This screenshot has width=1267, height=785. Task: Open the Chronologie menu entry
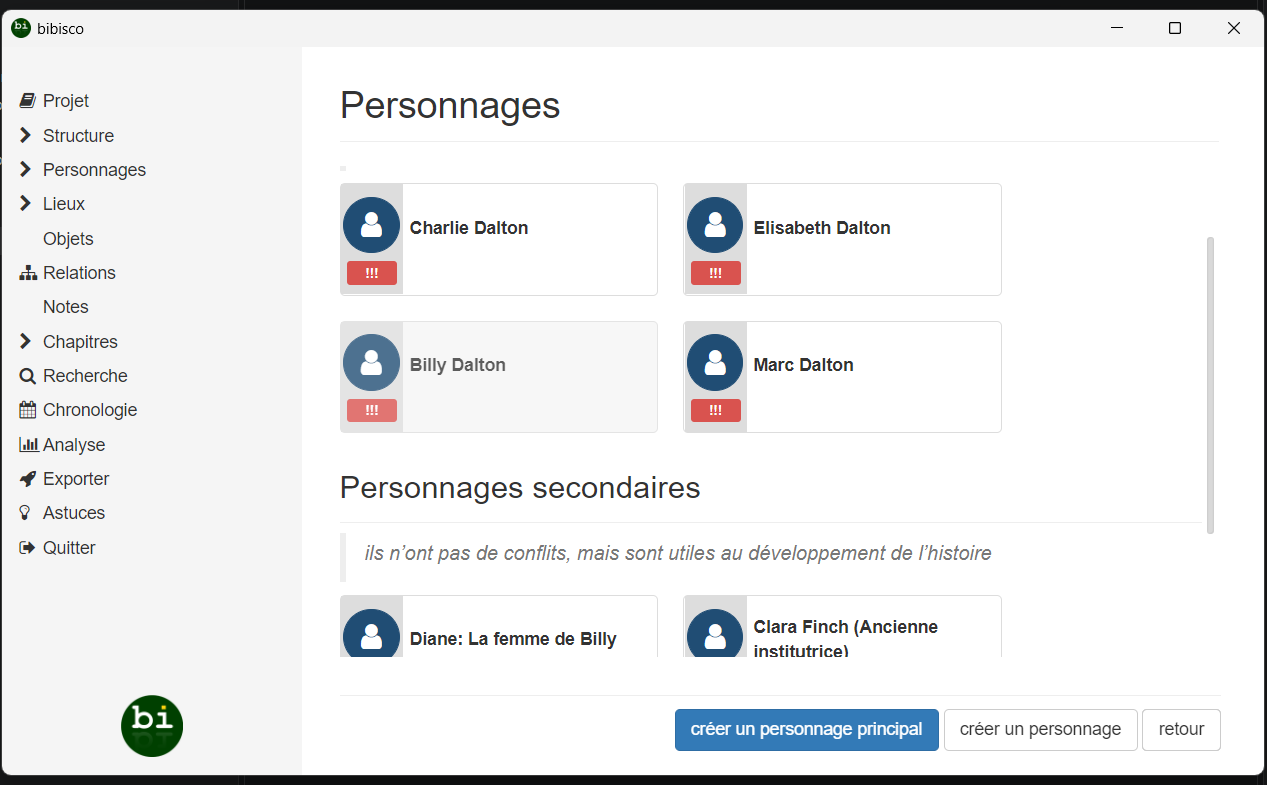90,410
